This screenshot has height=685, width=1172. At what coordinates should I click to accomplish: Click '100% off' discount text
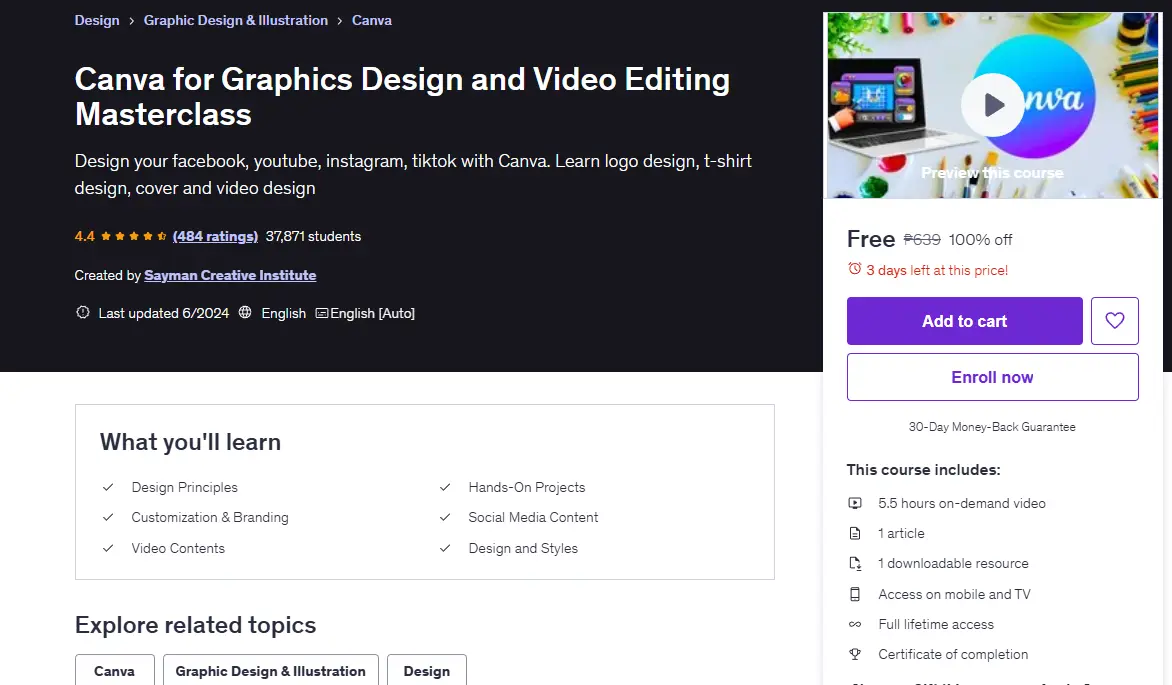coord(981,239)
